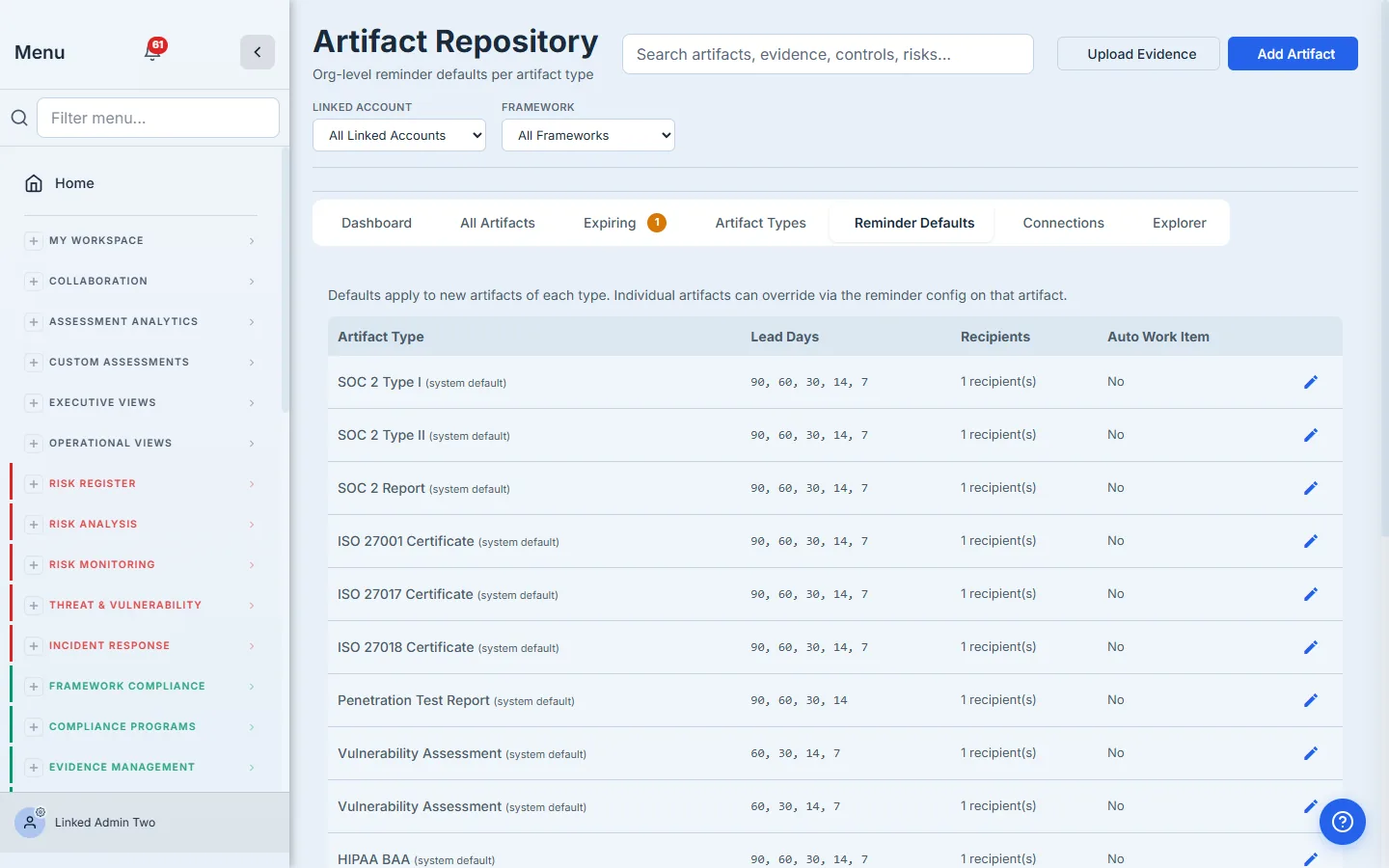This screenshot has height=868, width=1389.
Task: Click the Home house icon
Action: click(34, 183)
